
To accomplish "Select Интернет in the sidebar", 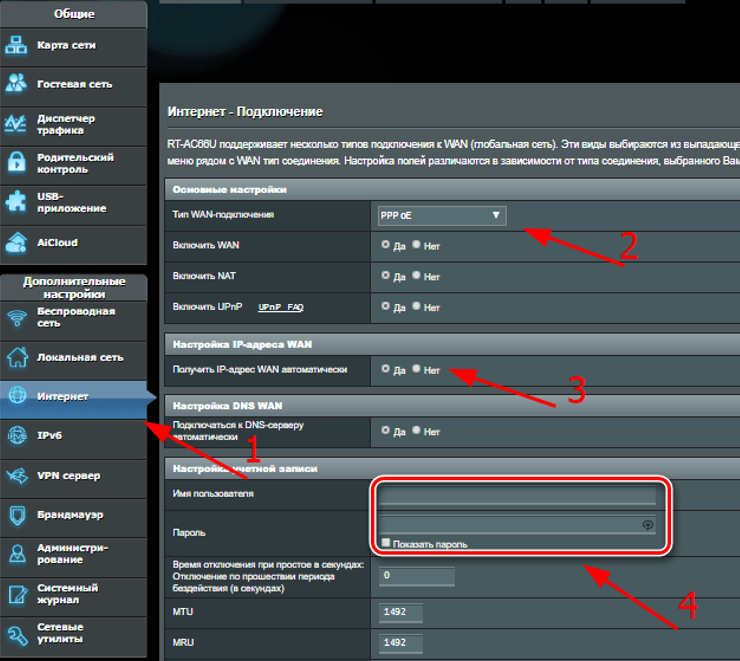I will coord(73,400).
